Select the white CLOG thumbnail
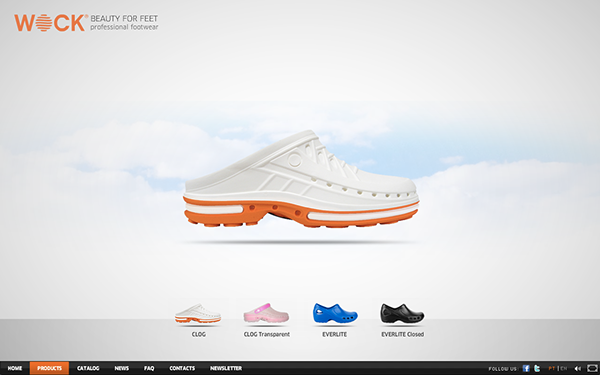Screen dimensions: 600x375 198,314
